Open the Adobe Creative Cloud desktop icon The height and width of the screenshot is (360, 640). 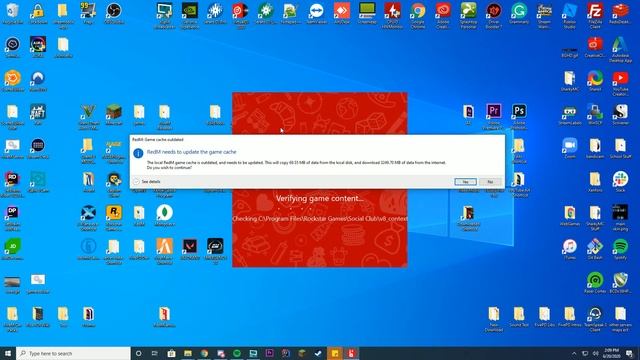(443, 16)
